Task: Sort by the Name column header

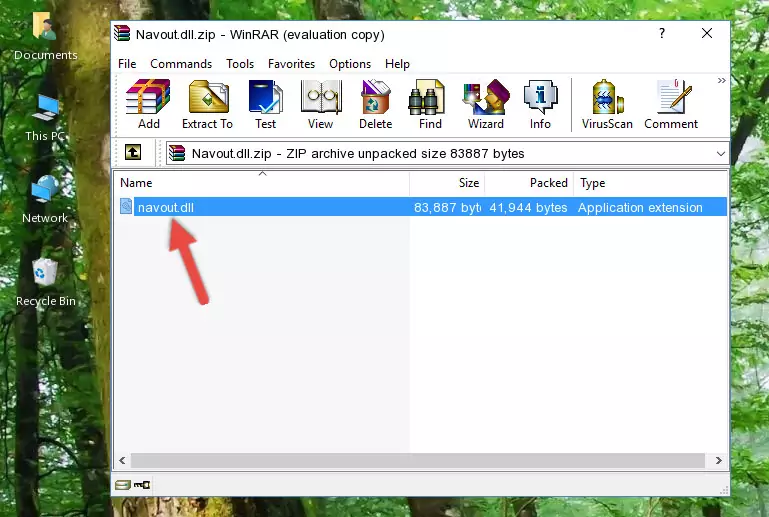Action: click(x=262, y=182)
